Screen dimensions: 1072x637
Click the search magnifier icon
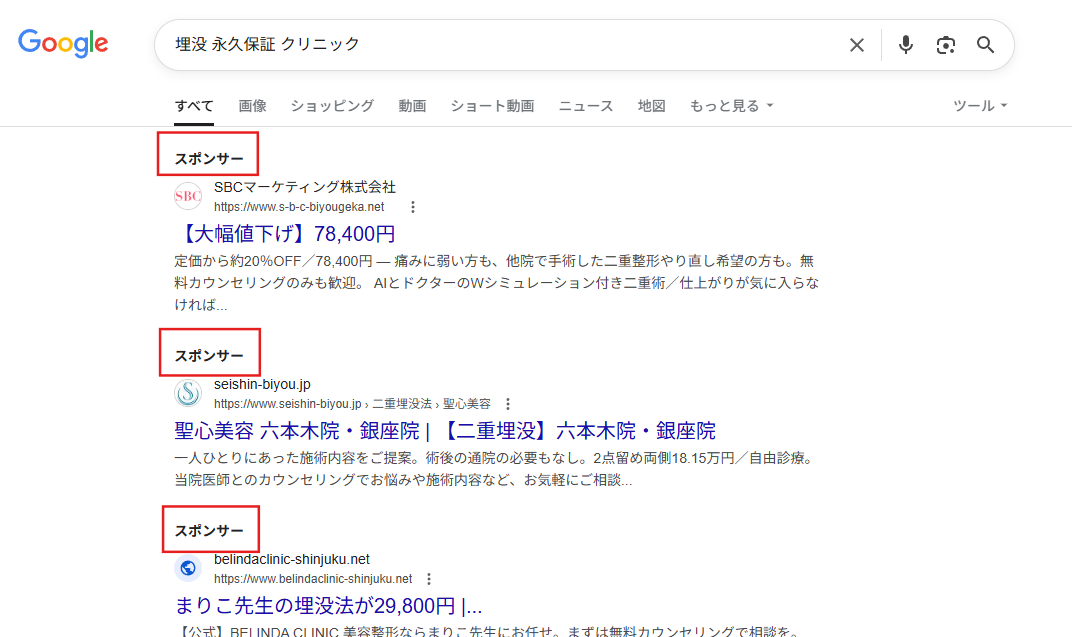click(985, 45)
